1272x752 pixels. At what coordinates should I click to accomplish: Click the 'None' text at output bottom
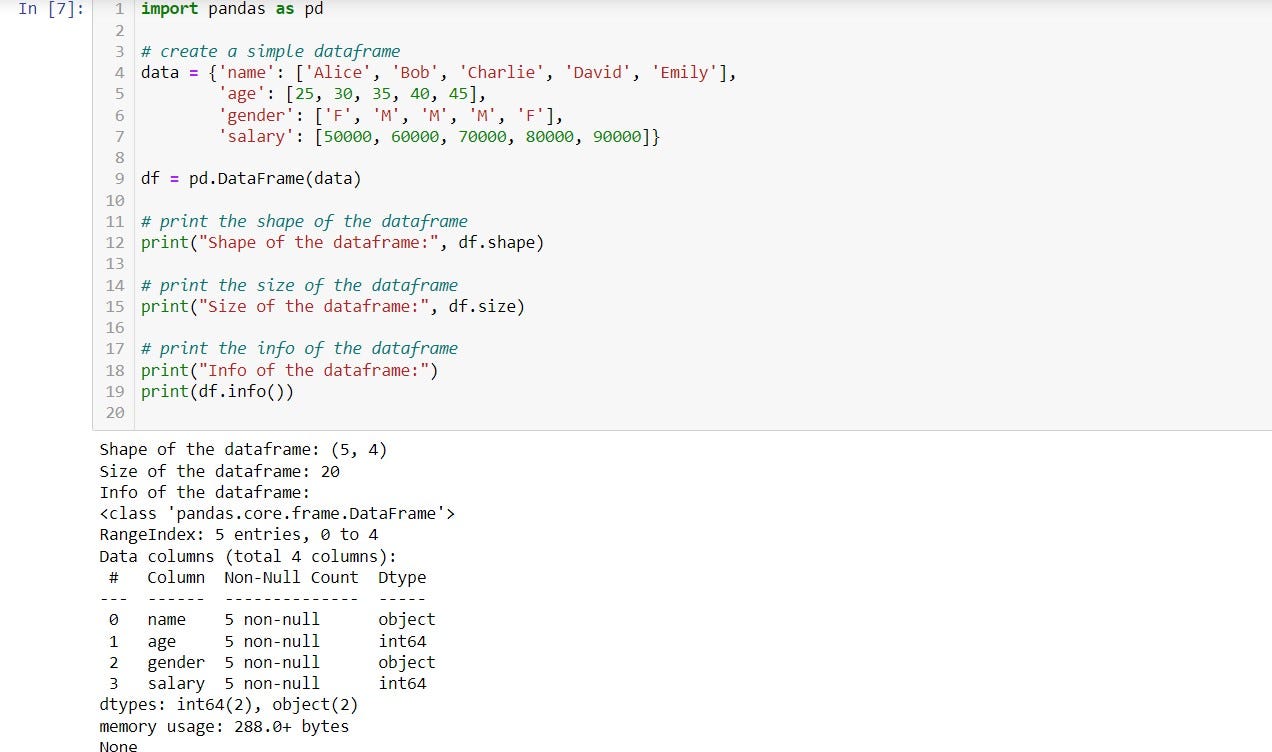point(118,746)
